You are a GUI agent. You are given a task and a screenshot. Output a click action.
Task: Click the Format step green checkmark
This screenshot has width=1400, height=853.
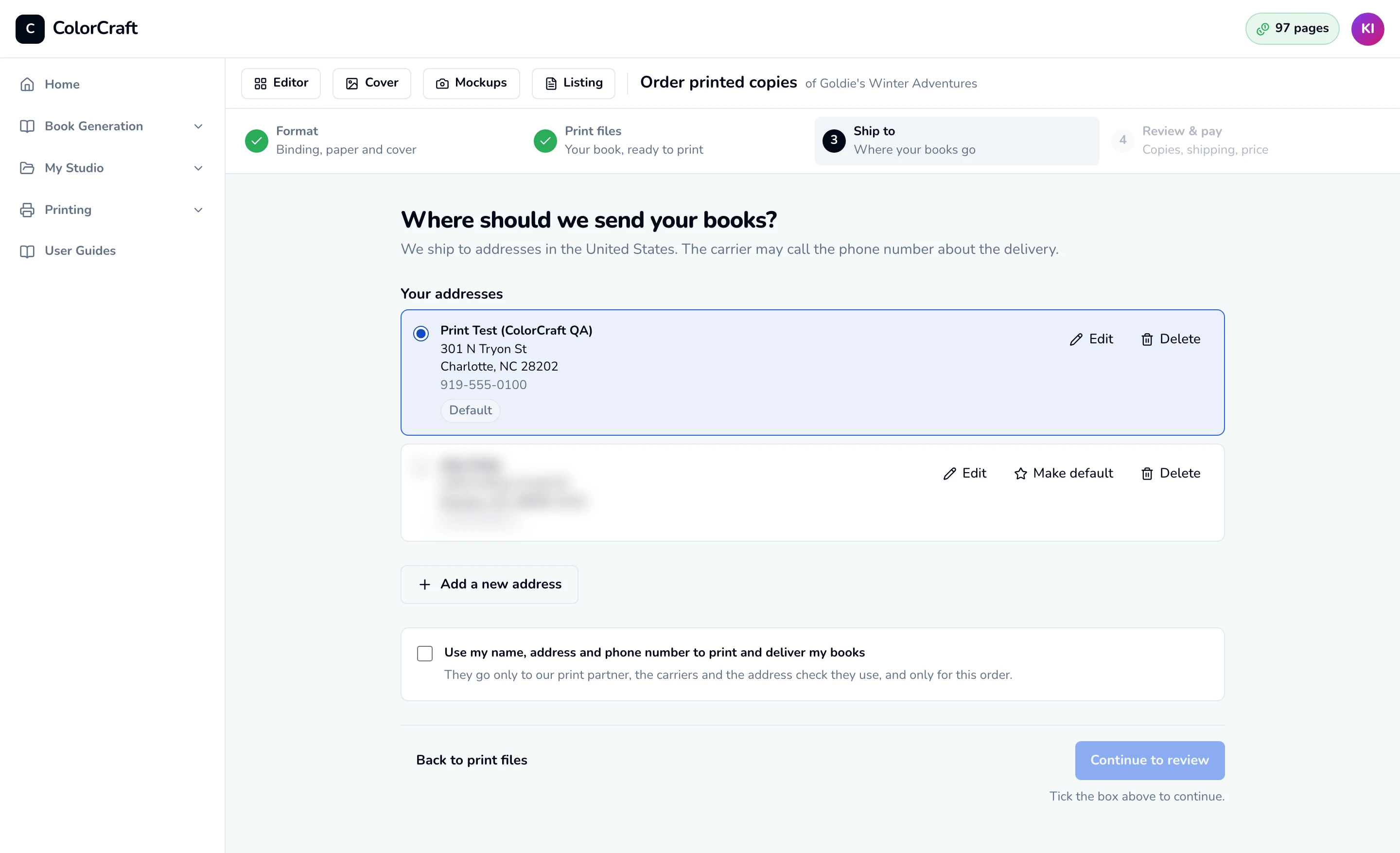pos(256,141)
